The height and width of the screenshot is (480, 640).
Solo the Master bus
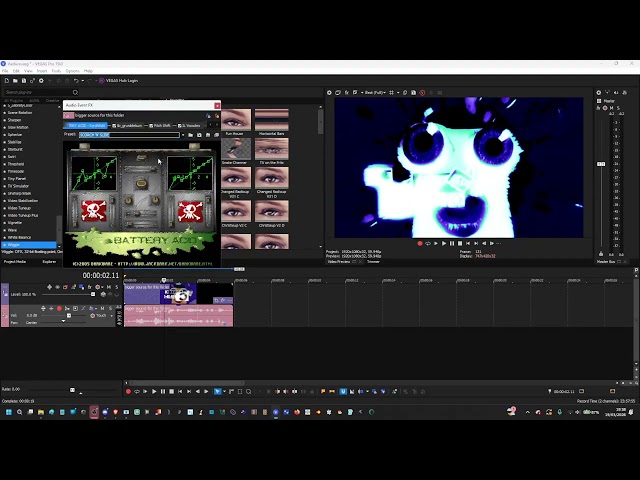[x=618, y=108]
